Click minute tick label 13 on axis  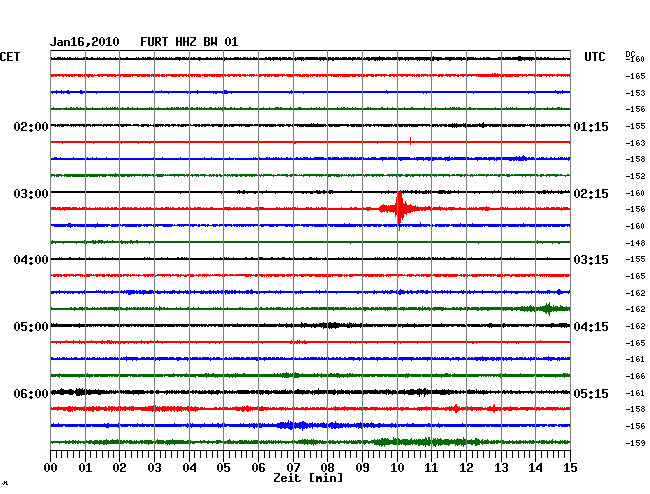(501, 467)
